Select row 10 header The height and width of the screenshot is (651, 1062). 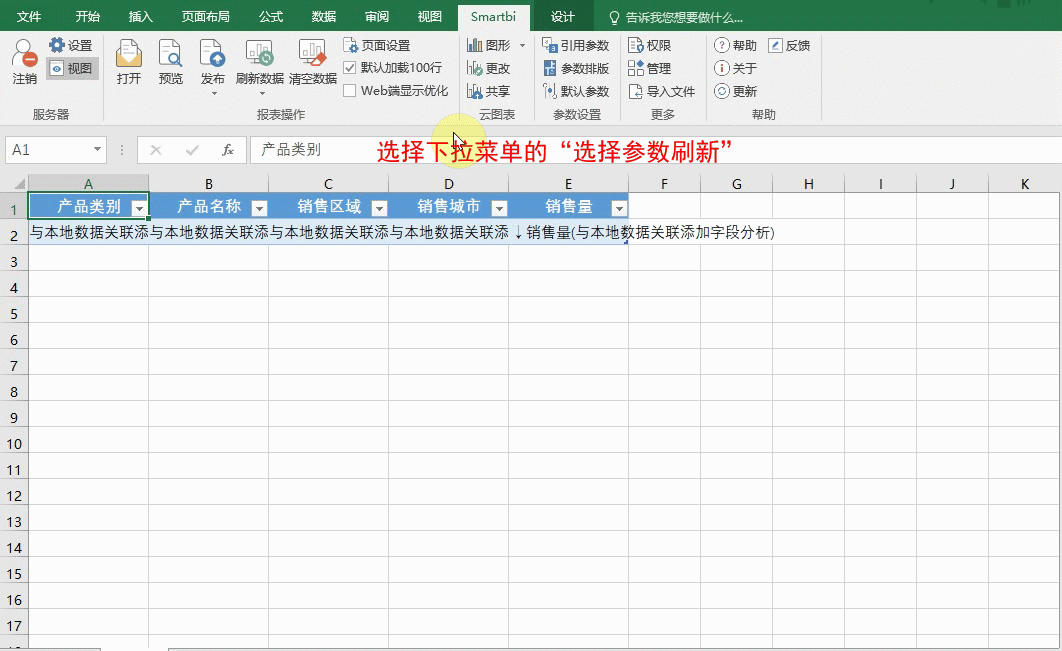click(x=14, y=444)
